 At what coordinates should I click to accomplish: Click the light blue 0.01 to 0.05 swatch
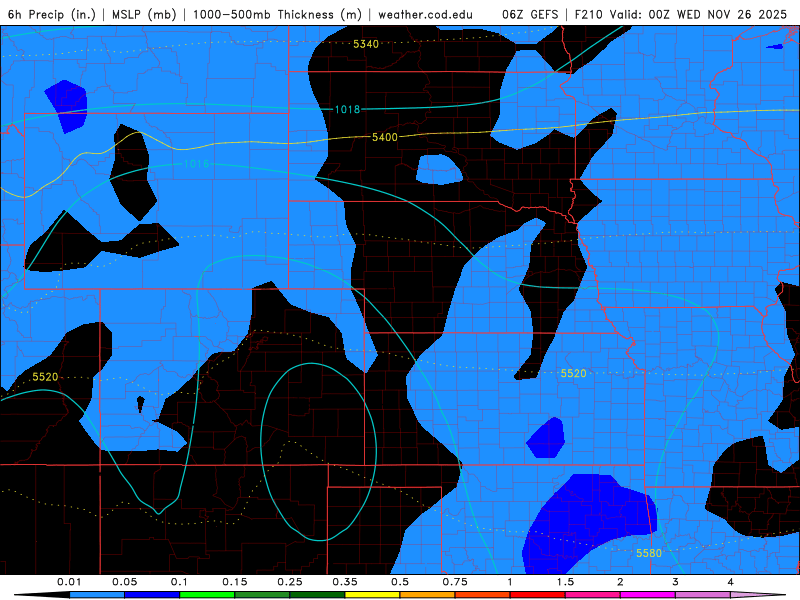pos(97,595)
